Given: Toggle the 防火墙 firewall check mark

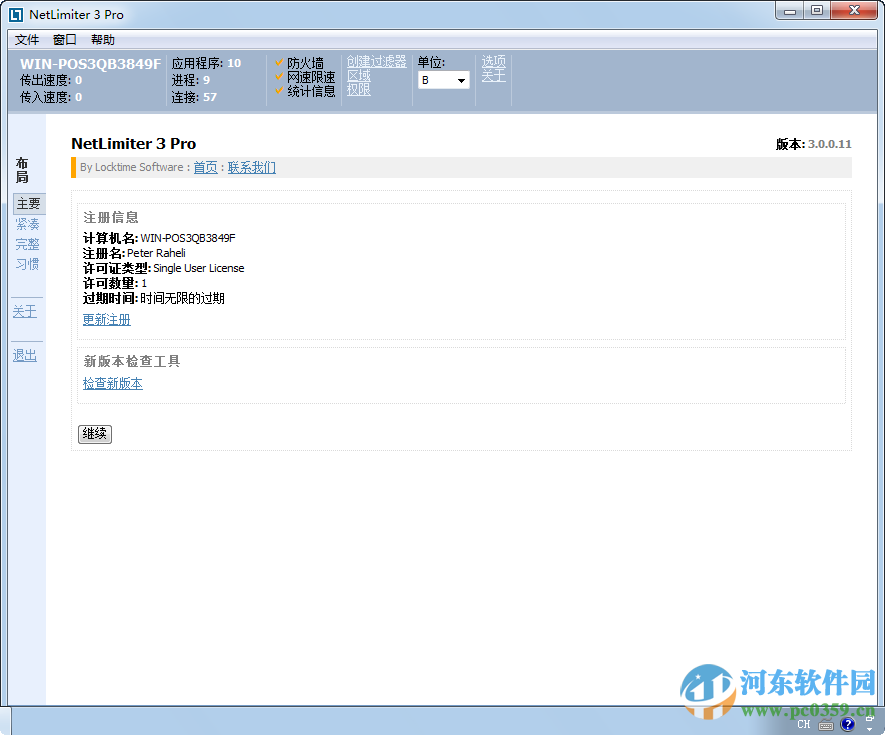Looking at the screenshot, I should click(278, 61).
